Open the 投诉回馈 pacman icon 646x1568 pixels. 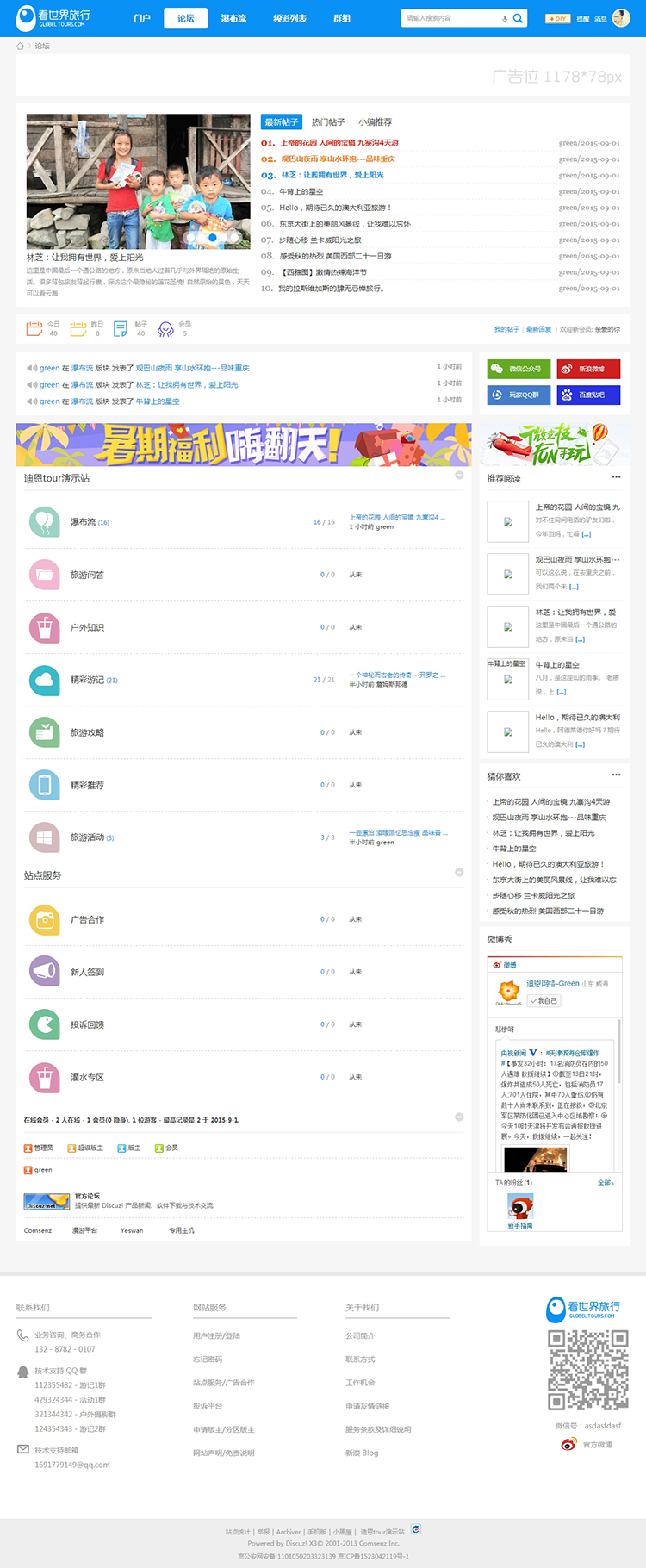[44, 1024]
